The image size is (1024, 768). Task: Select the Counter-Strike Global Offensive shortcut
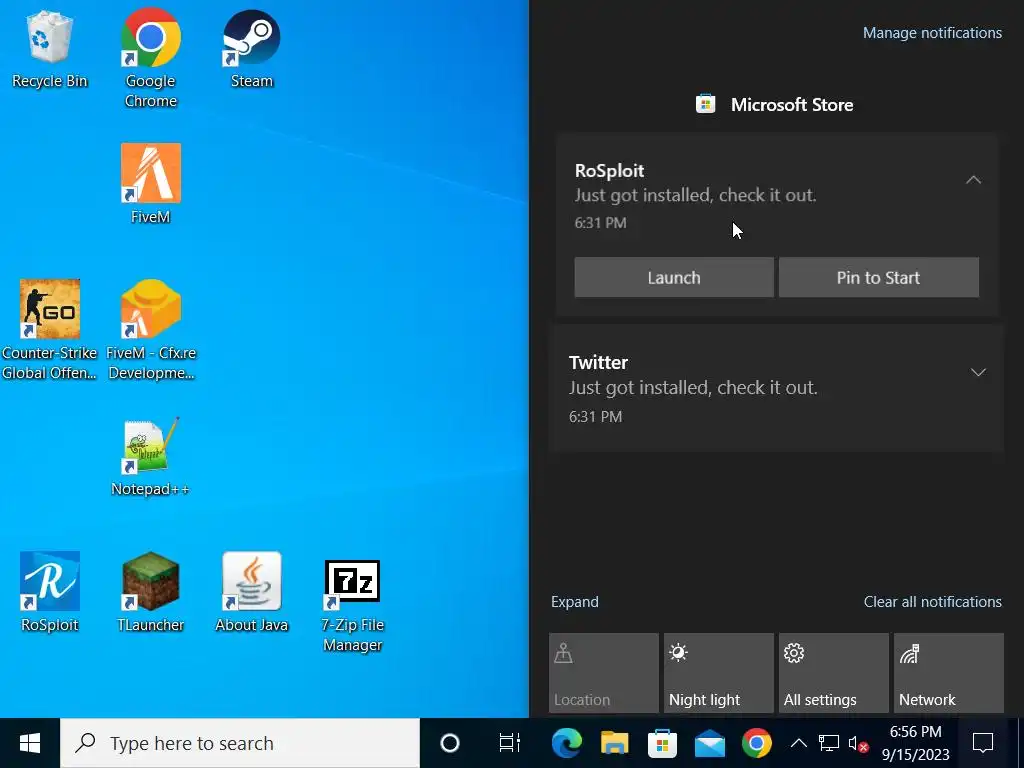pyautogui.click(x=50, y=330)
